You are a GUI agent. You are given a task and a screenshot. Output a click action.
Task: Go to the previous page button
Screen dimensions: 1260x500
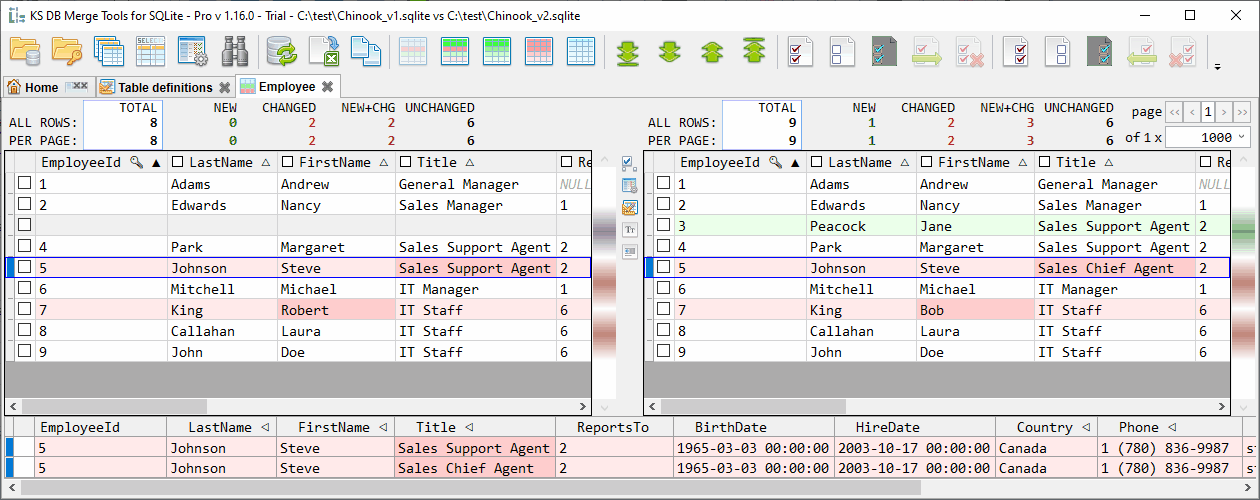[1192, 112]
